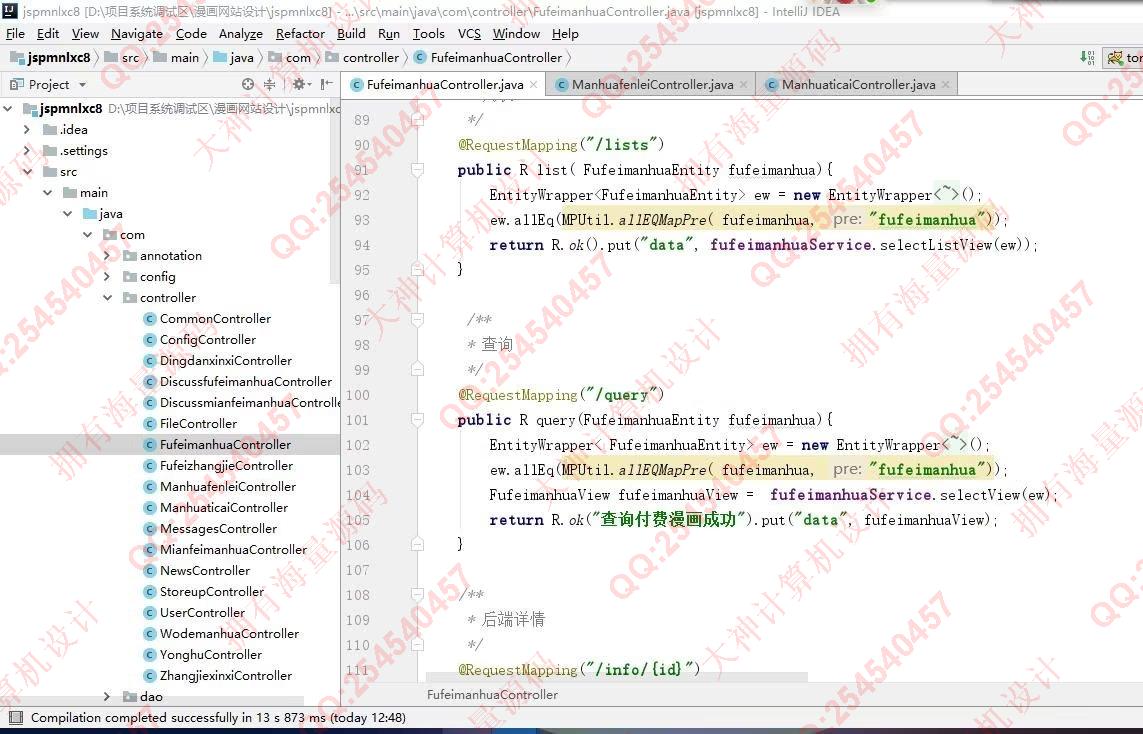The image size is (1143, 734).
Task: Click the class icon beside ConfigController
Action: click(x=150, y=340)
